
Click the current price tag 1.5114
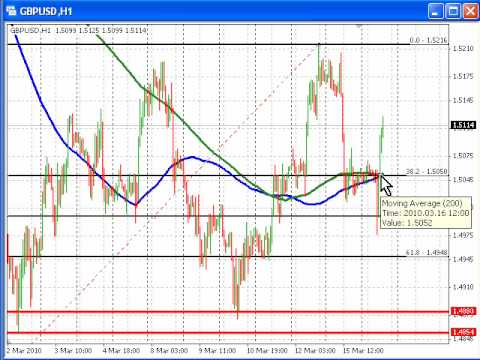coord(463,125)
